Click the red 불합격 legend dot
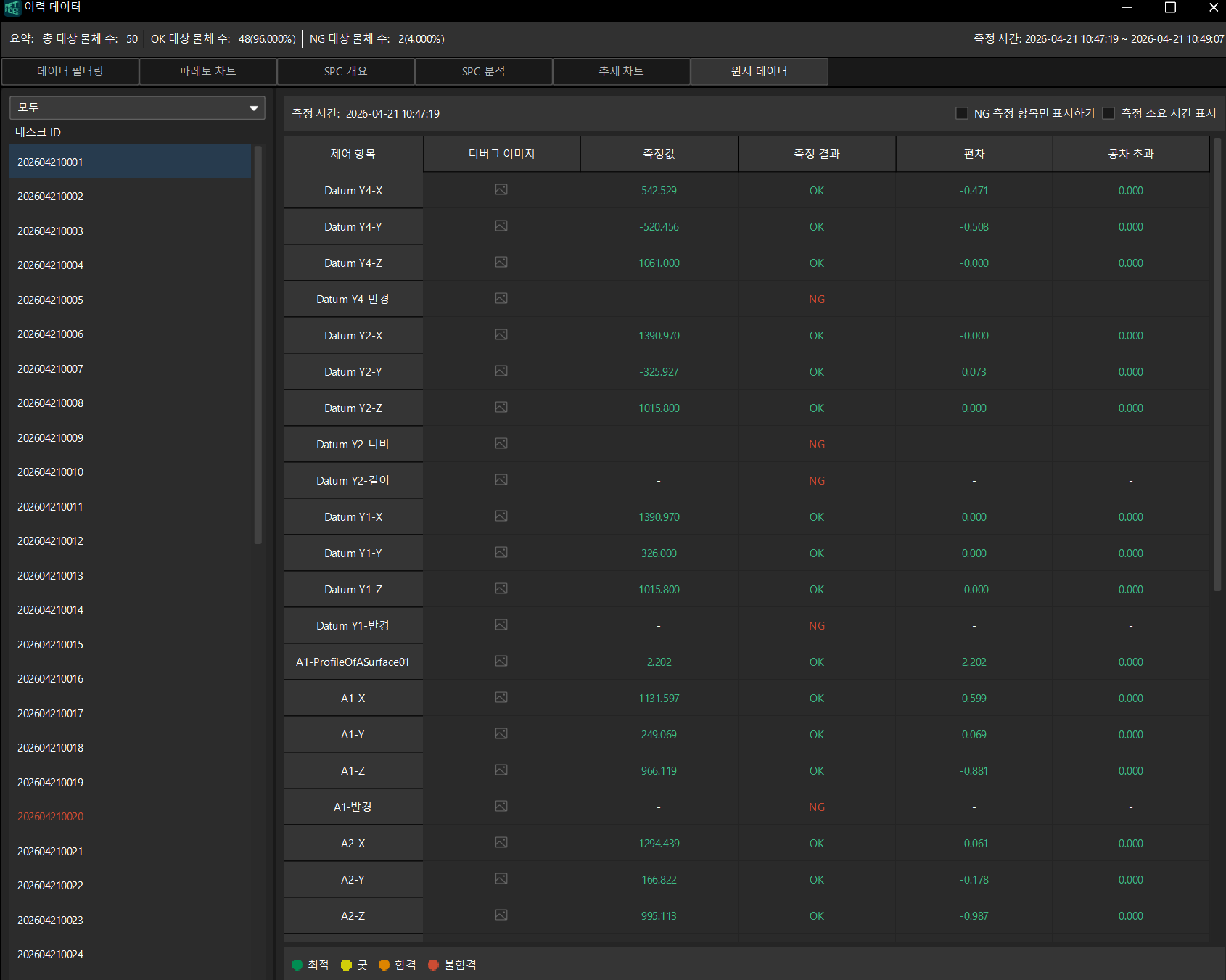The image size is (1226, 980). tap(434, 965)
